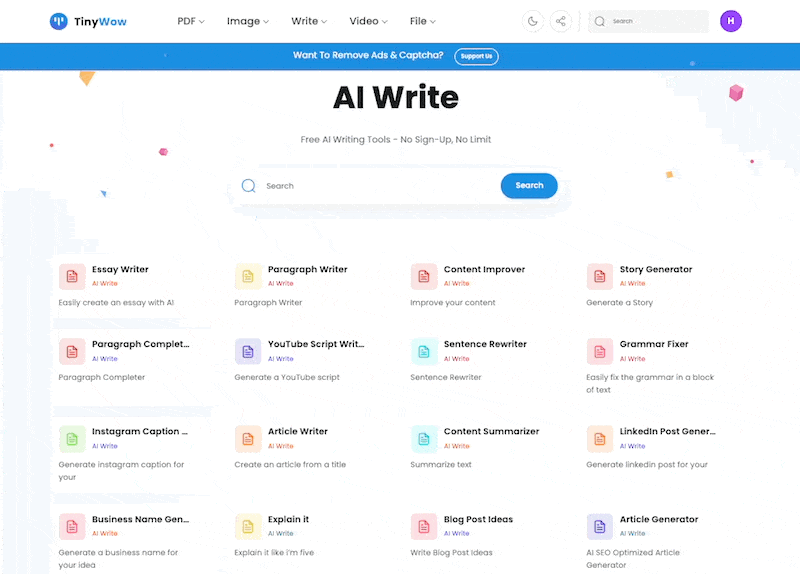The image size is (800, 574).
Task: Open the purple H profile avatar
Action: [731, 21]
